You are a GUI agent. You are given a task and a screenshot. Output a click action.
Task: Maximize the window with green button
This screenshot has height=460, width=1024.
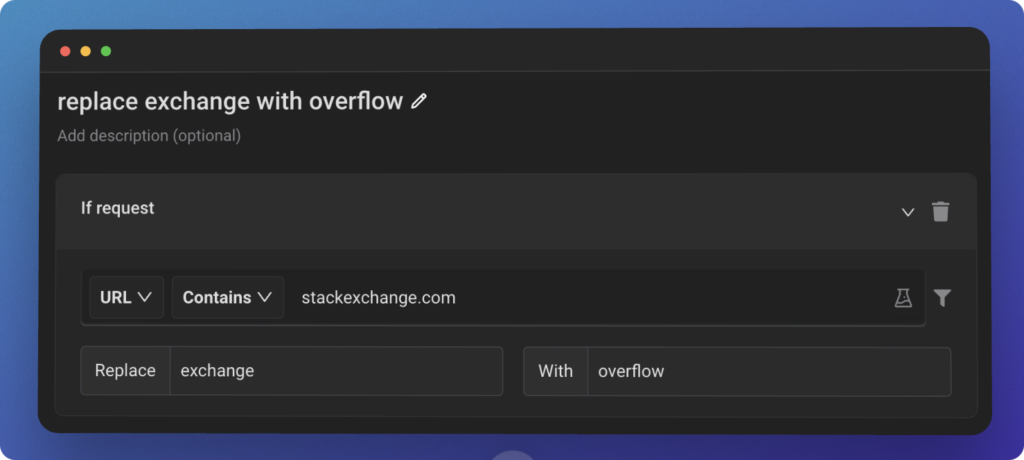coord(106,51)
